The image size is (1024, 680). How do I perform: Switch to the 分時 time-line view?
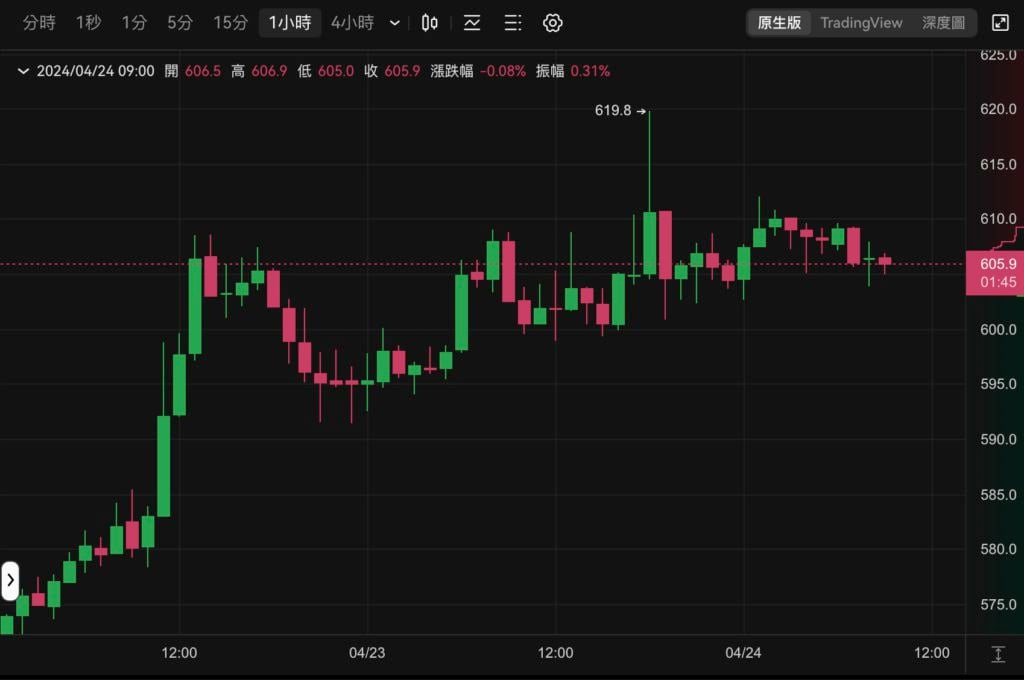point(39,23)
